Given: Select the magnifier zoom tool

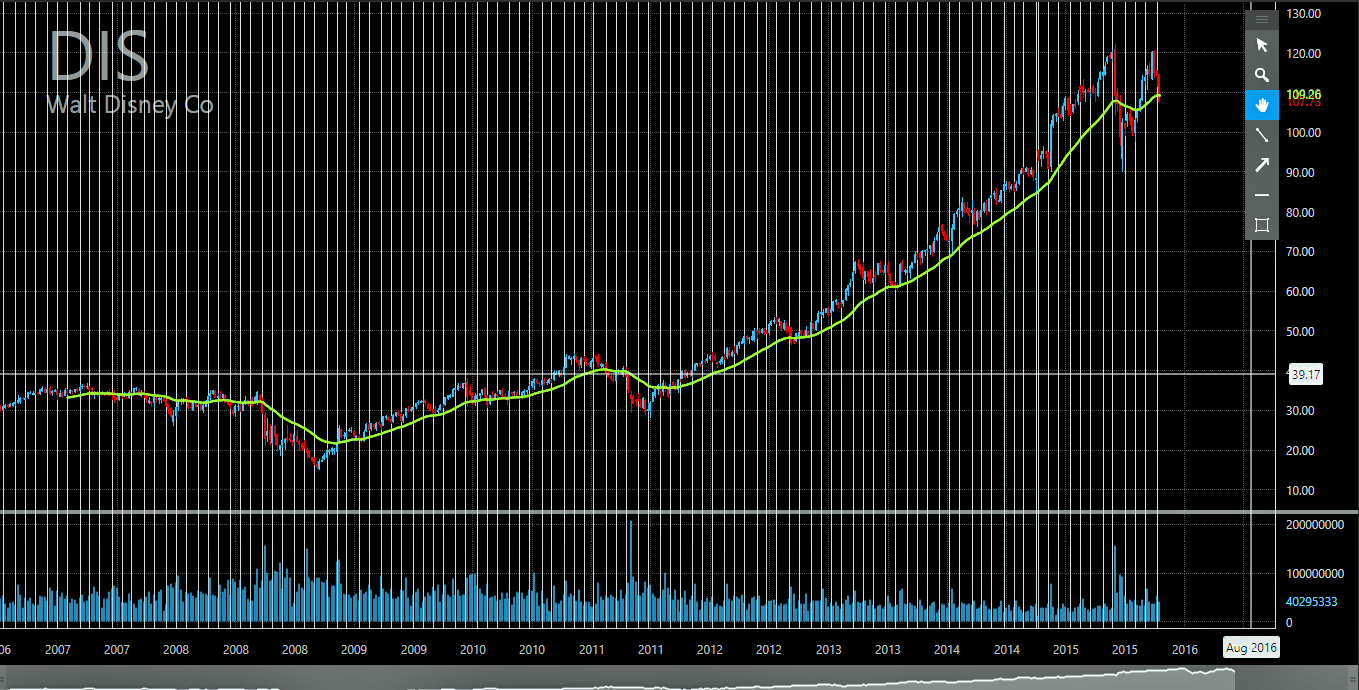Looking at the screenshot, I should (1262, 75).
